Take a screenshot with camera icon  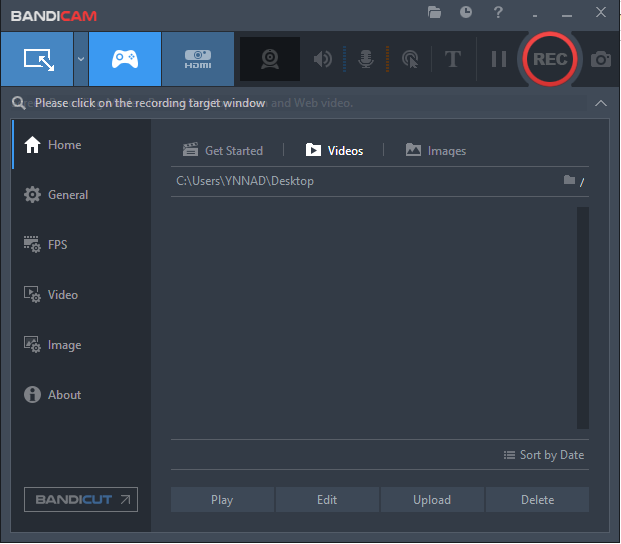pyautogui.click(x=600, y=59)
